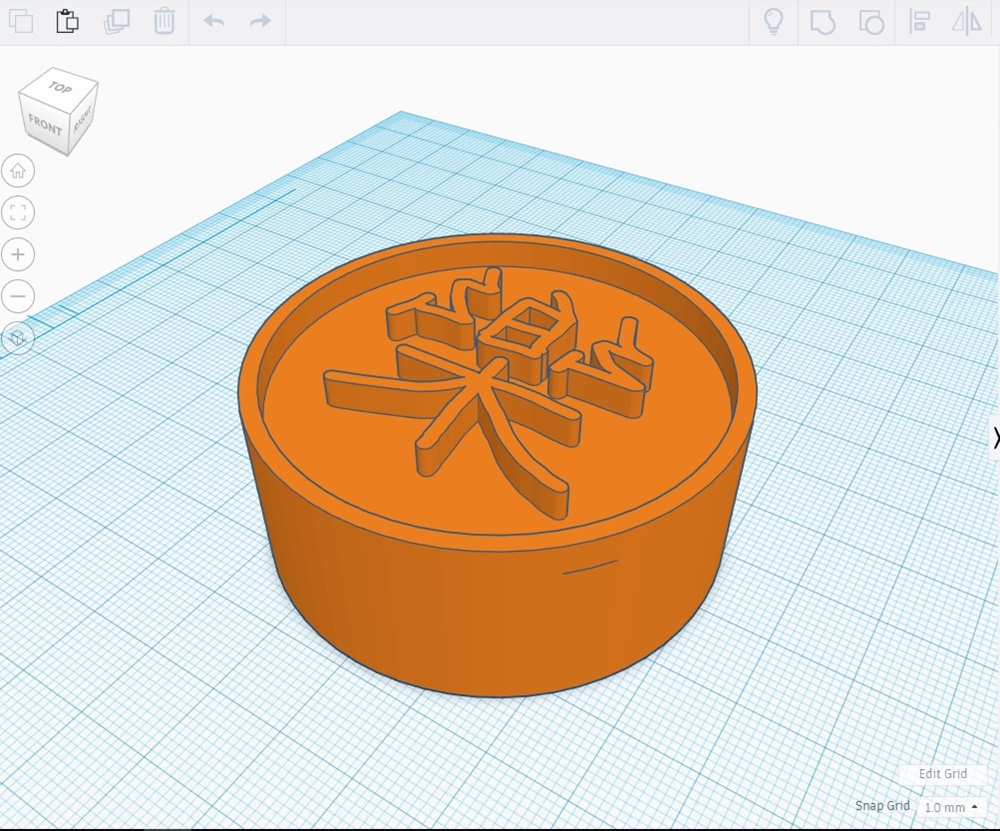
Task: Group shapes using the Group icon
Action: [822, 22]
